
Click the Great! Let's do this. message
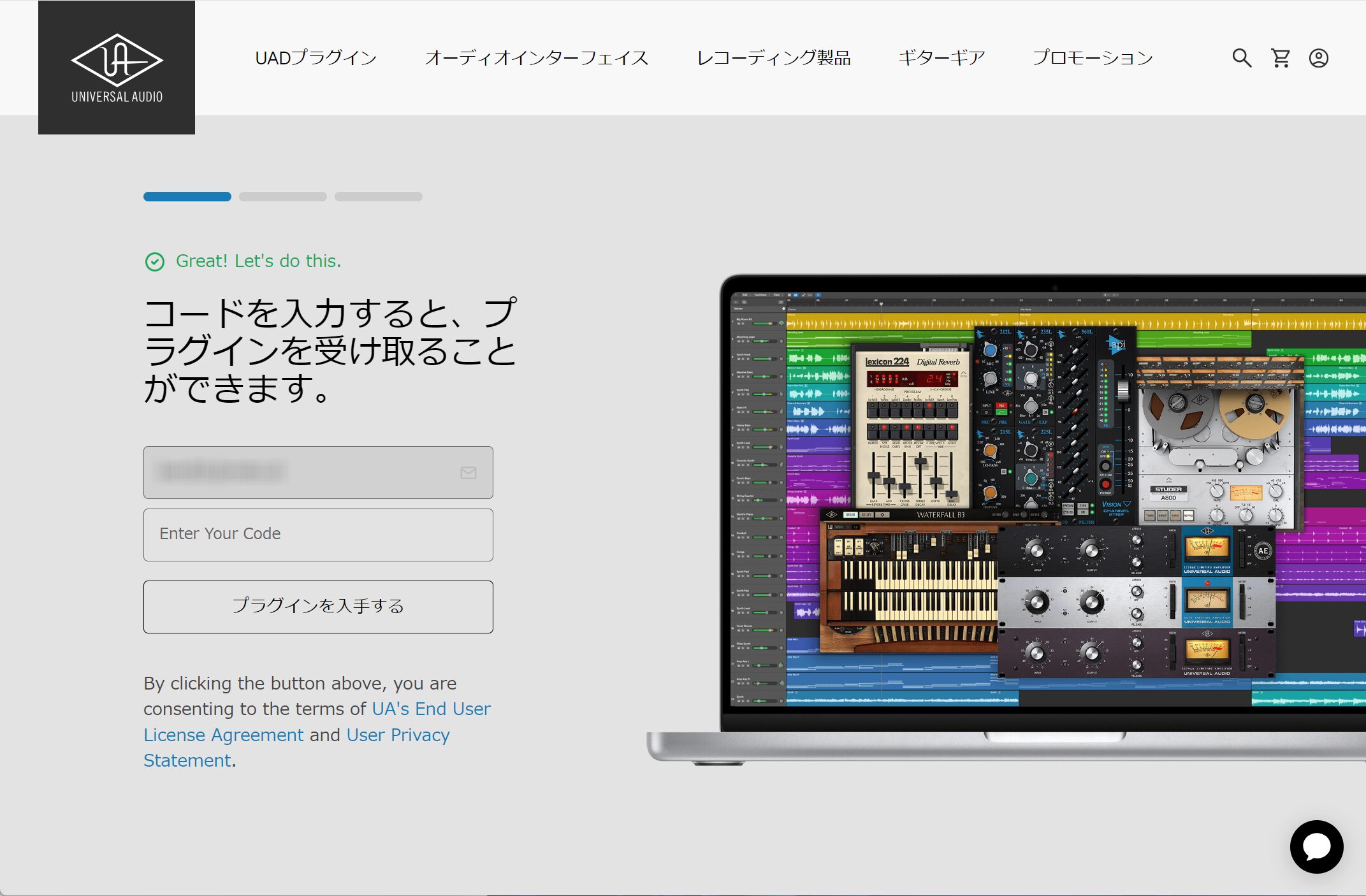258,261
